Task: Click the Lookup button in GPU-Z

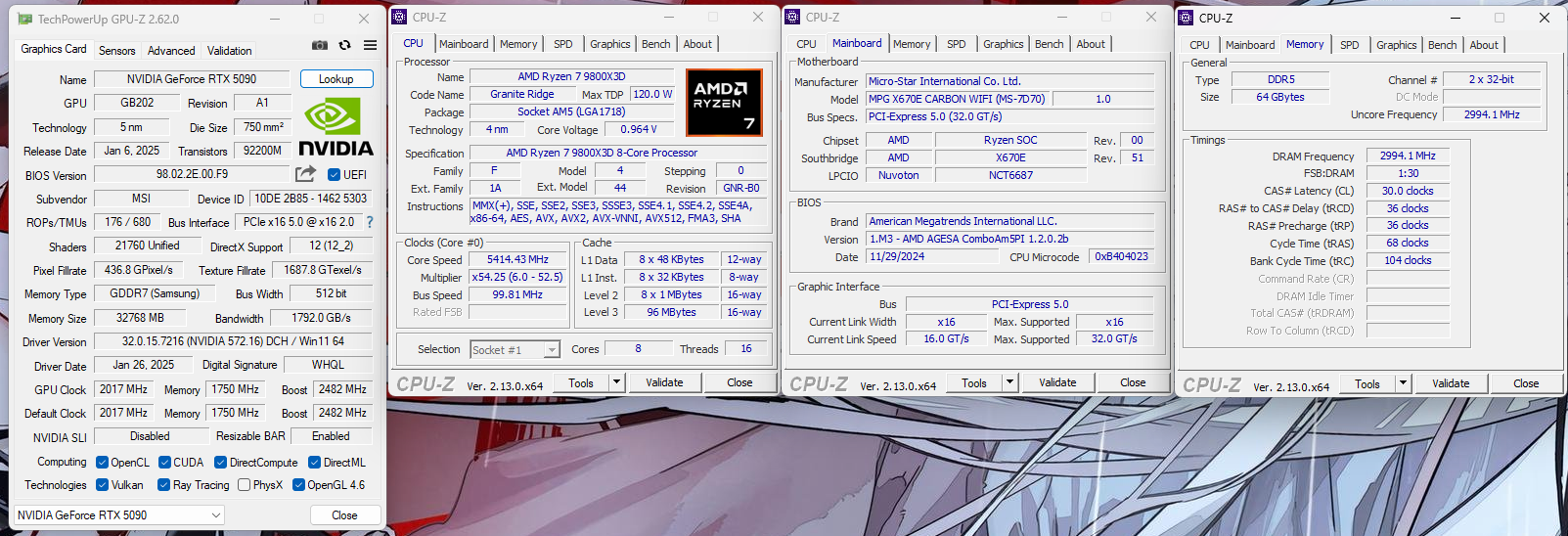Action: coord(336,79)
